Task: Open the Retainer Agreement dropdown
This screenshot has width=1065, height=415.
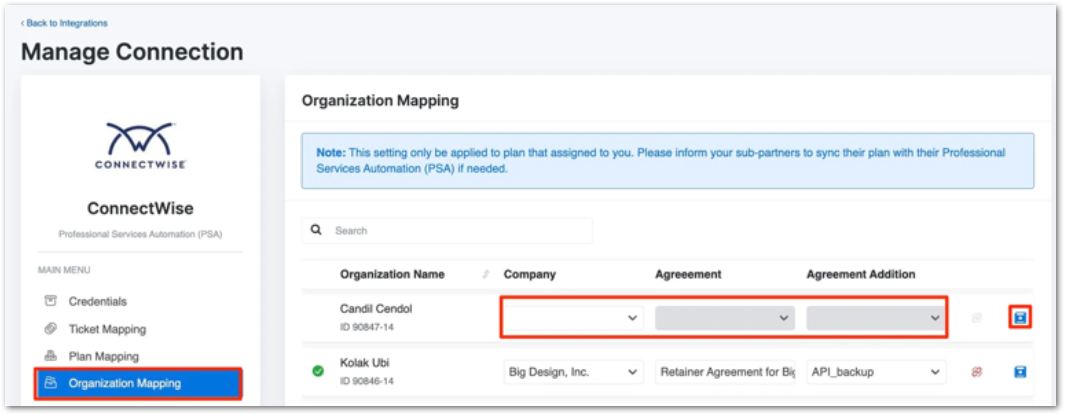Action: click(x=724, y=372)
